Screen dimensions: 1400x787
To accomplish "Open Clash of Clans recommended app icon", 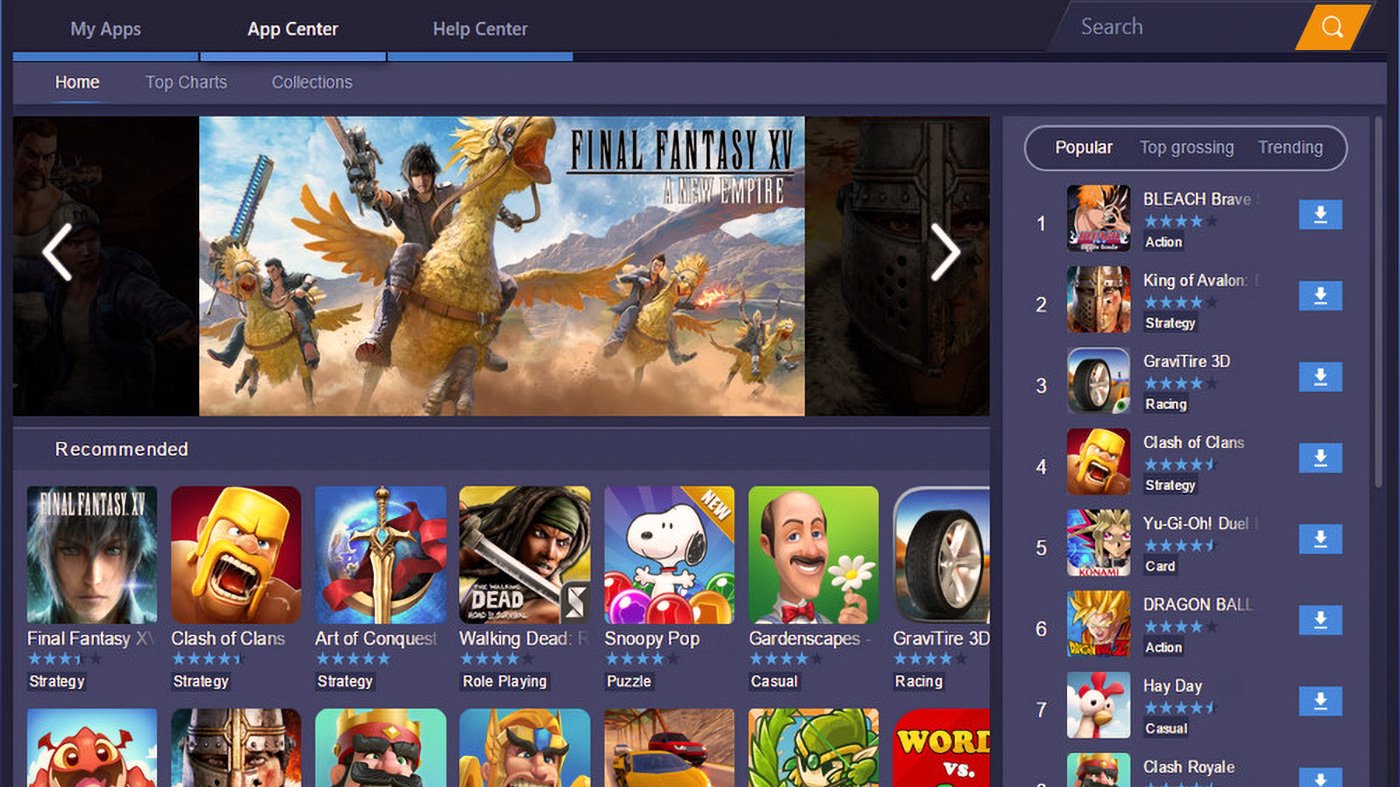I will 236,555.
